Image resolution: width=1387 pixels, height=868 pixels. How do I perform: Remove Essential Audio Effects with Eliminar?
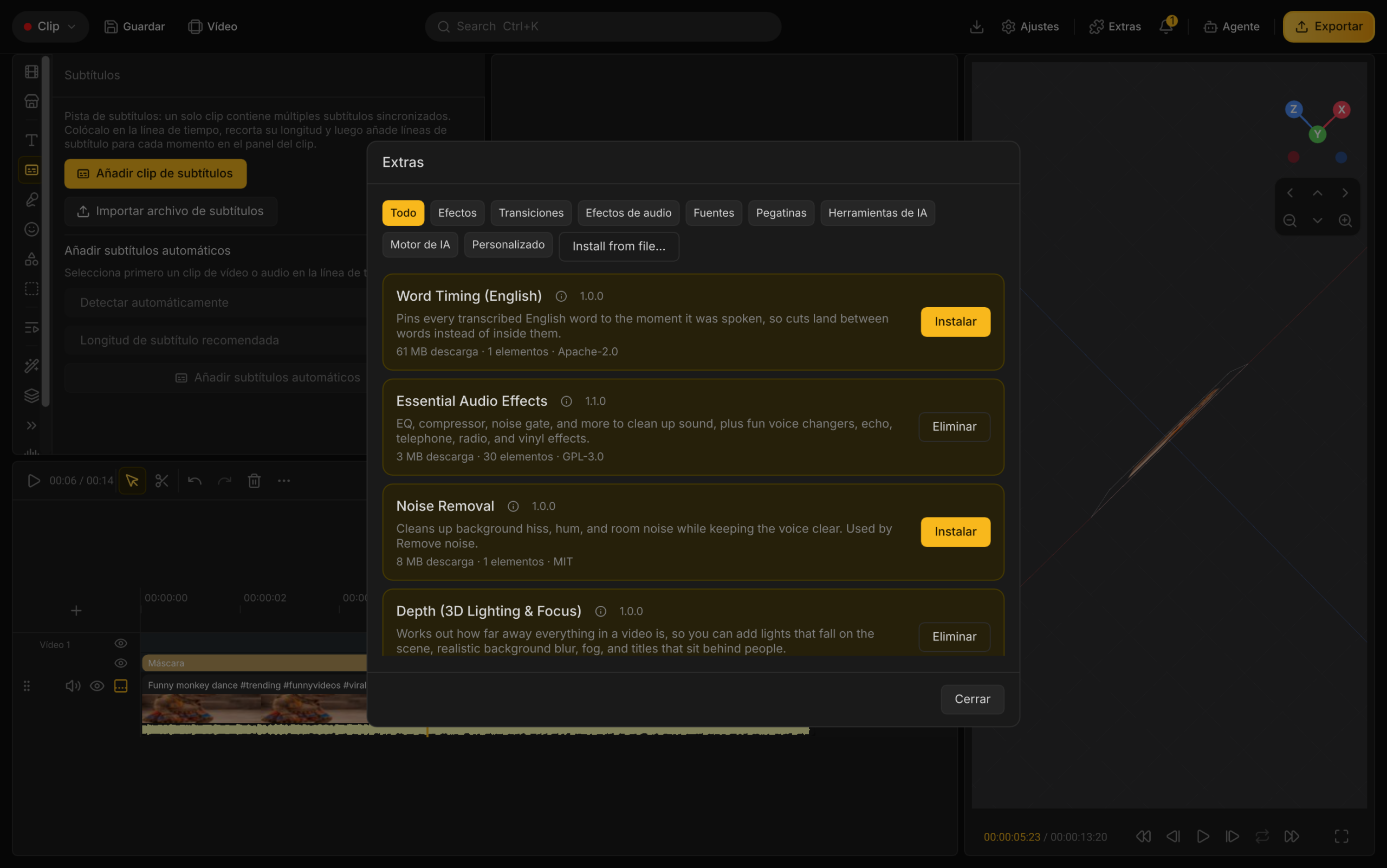pos(954,426)
